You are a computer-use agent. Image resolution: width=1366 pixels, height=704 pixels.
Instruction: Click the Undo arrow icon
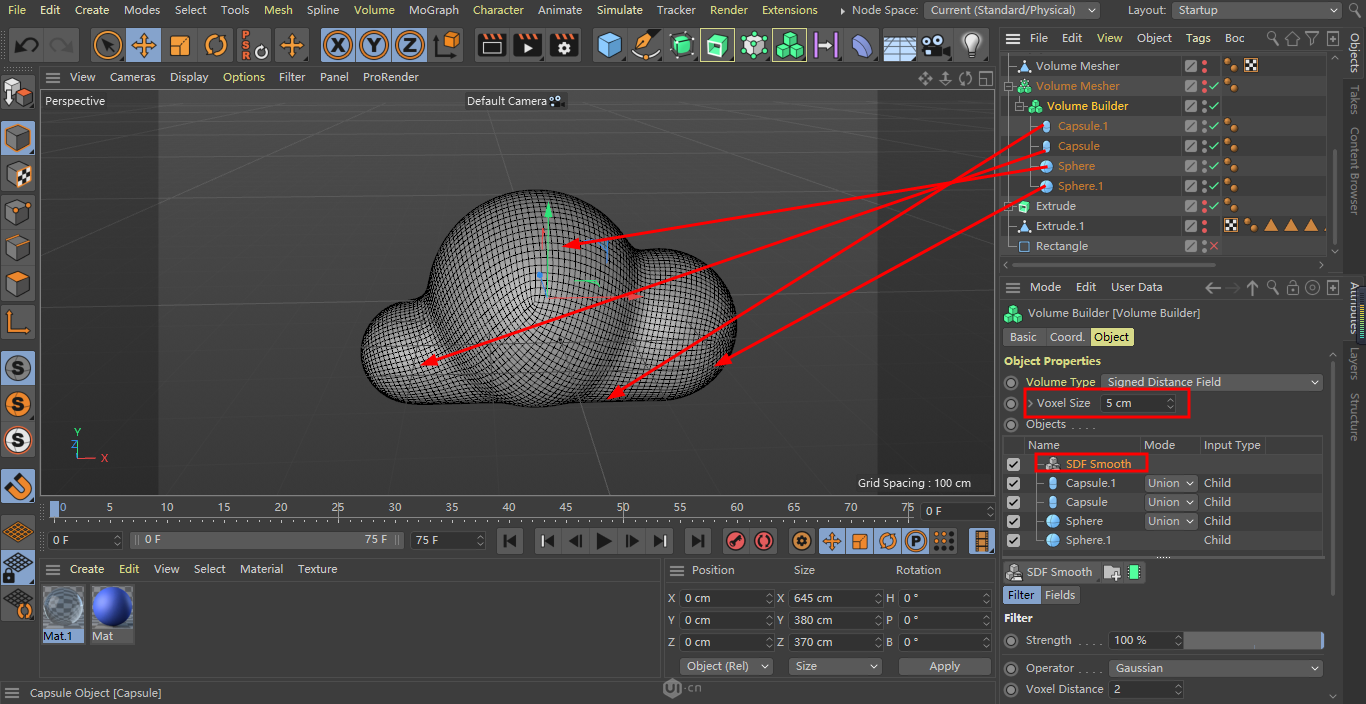(27, 46)
